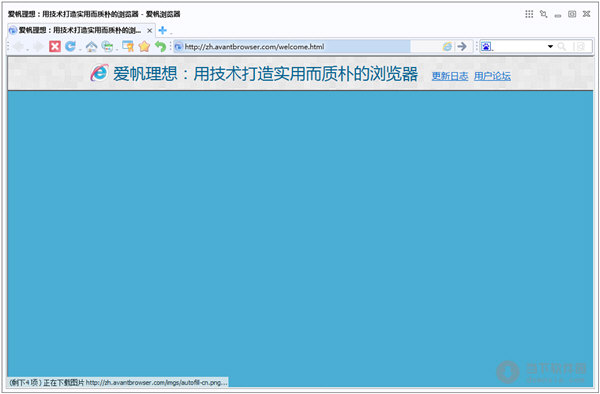Open a new tab with plus button

(x=163, y=30)
